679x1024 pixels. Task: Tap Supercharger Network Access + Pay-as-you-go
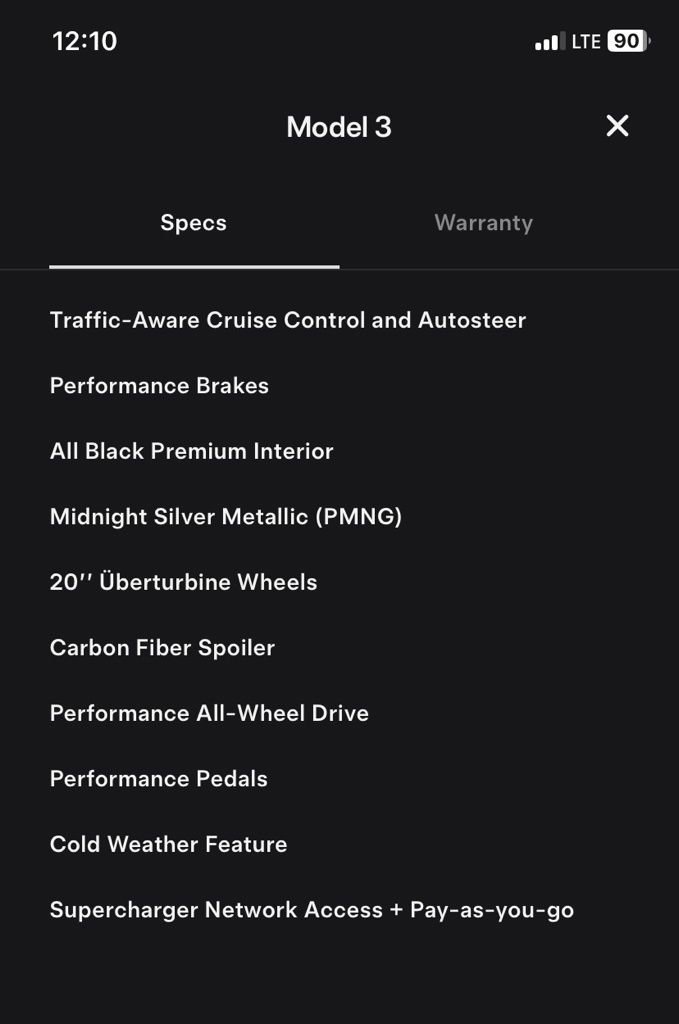click(311, 910)
